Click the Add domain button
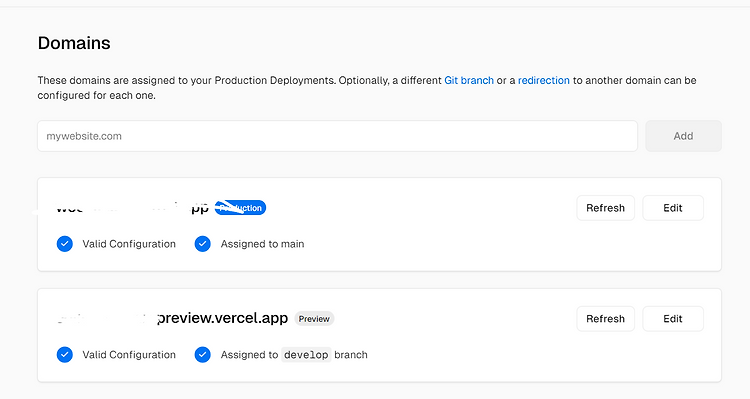Viewport: 750px width, 399px height. (683, 136)
